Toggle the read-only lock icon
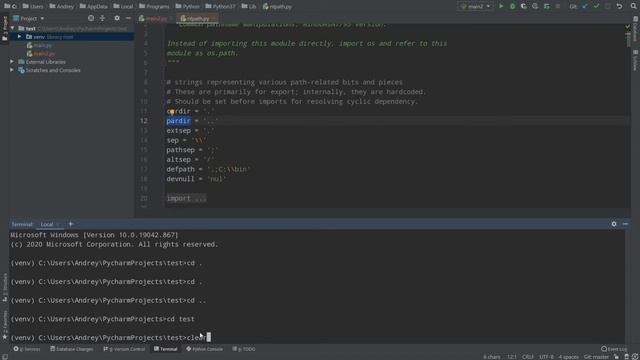The image size is (640, 360). coord(616,357)
